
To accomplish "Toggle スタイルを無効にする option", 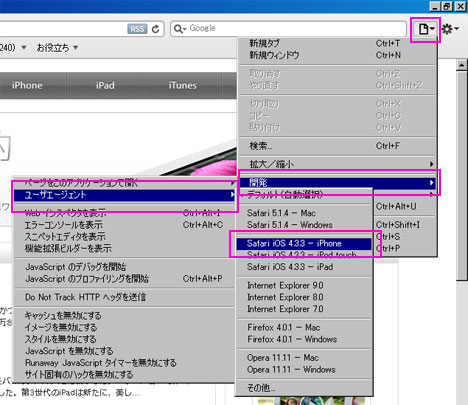I will tap(125, 339).
